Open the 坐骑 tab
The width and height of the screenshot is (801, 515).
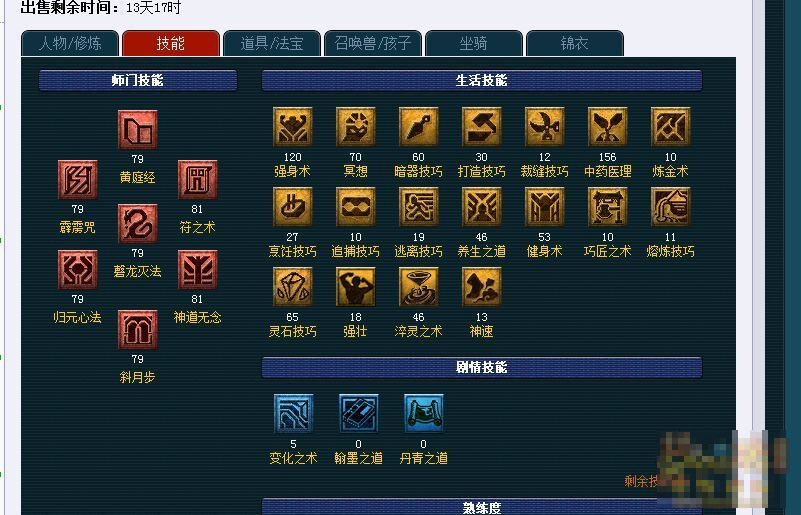pyautogui.click(x=474, y=43)
